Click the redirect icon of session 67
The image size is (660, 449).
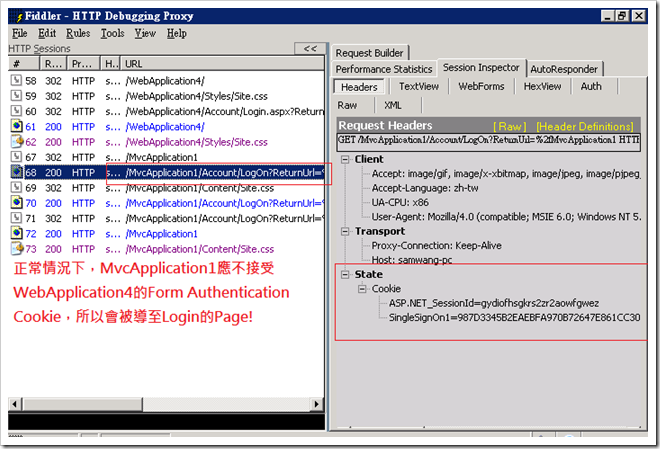[x=16, y=157]
